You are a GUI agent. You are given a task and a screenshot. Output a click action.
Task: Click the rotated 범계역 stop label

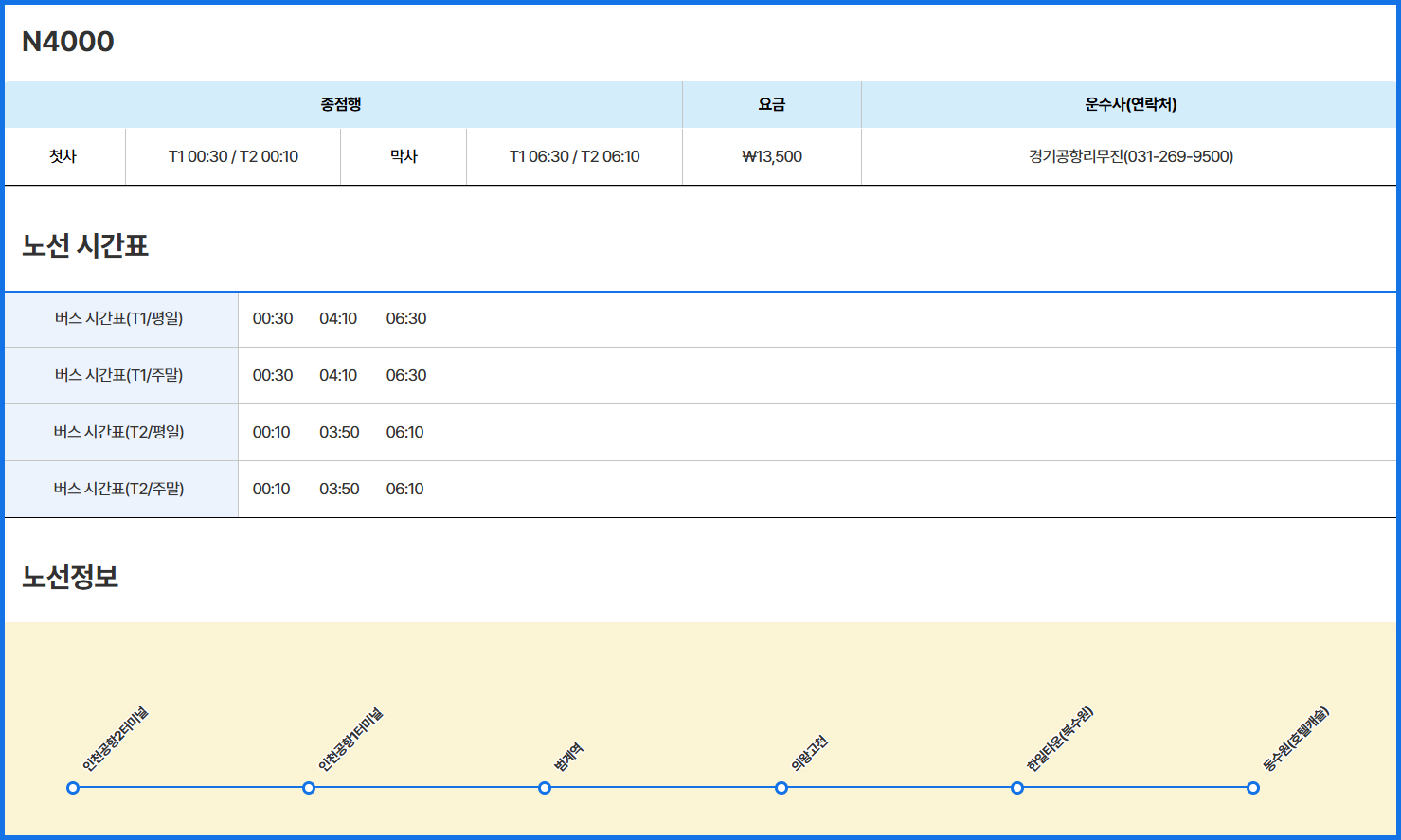tap(568, 757)
